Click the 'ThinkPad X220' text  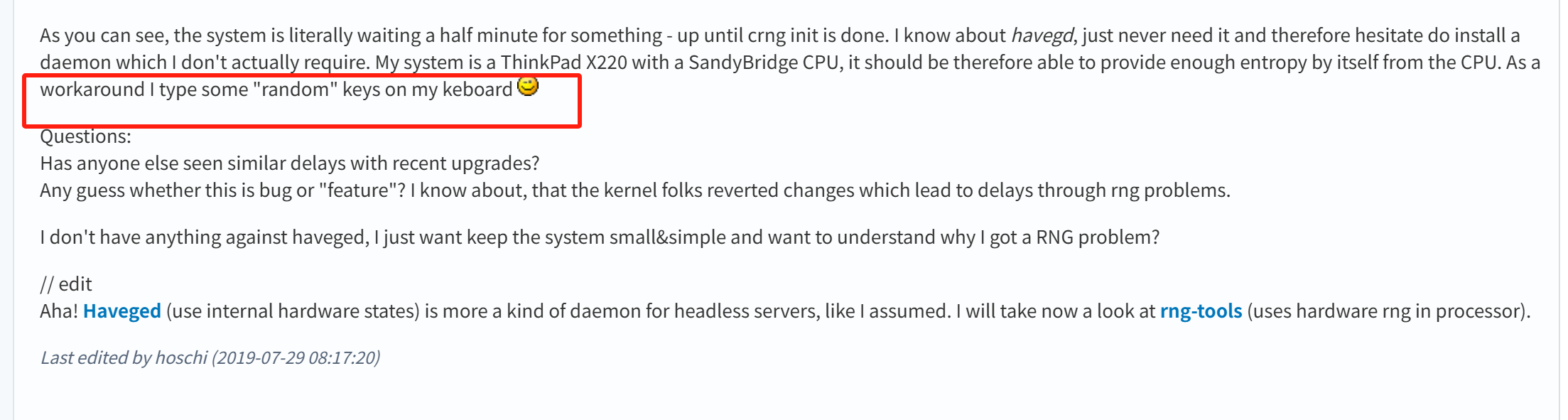point(563,63)
